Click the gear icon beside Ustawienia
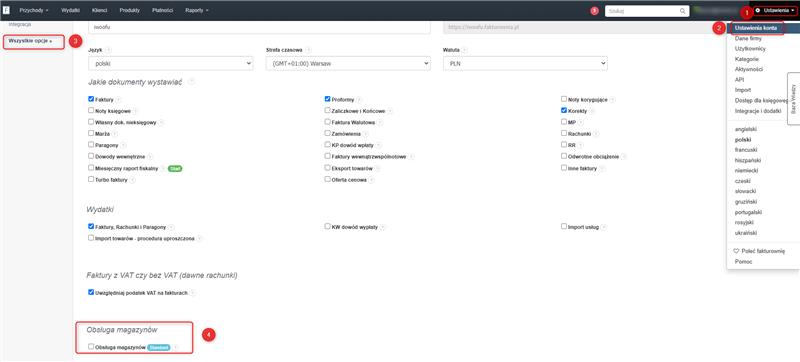Viewport: 800px width, 362px height. click(758, 10)
